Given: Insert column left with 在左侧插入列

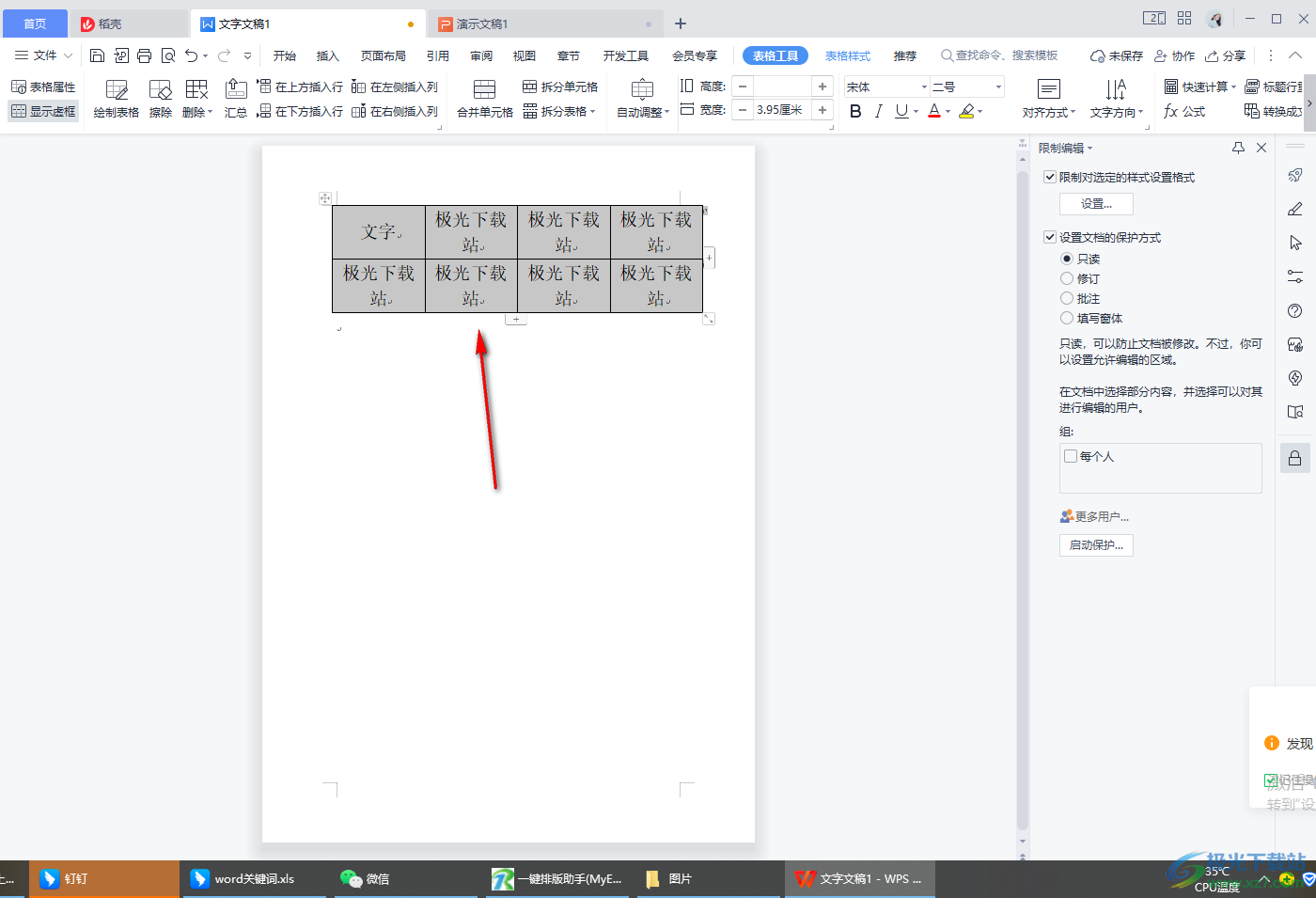Looking at the screenshot, I should click(395, 87).
